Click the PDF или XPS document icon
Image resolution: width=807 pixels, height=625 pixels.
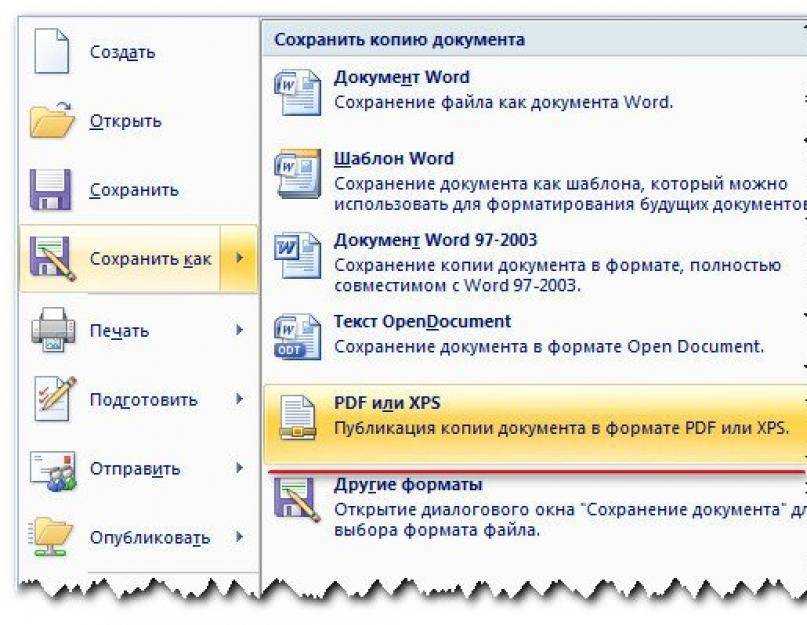pyautogui.click(x=297, y=418)
